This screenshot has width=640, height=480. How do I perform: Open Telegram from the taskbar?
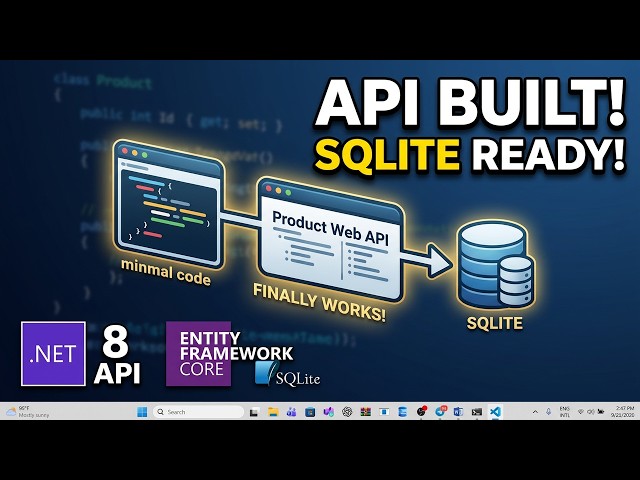(x=440, y=411)
